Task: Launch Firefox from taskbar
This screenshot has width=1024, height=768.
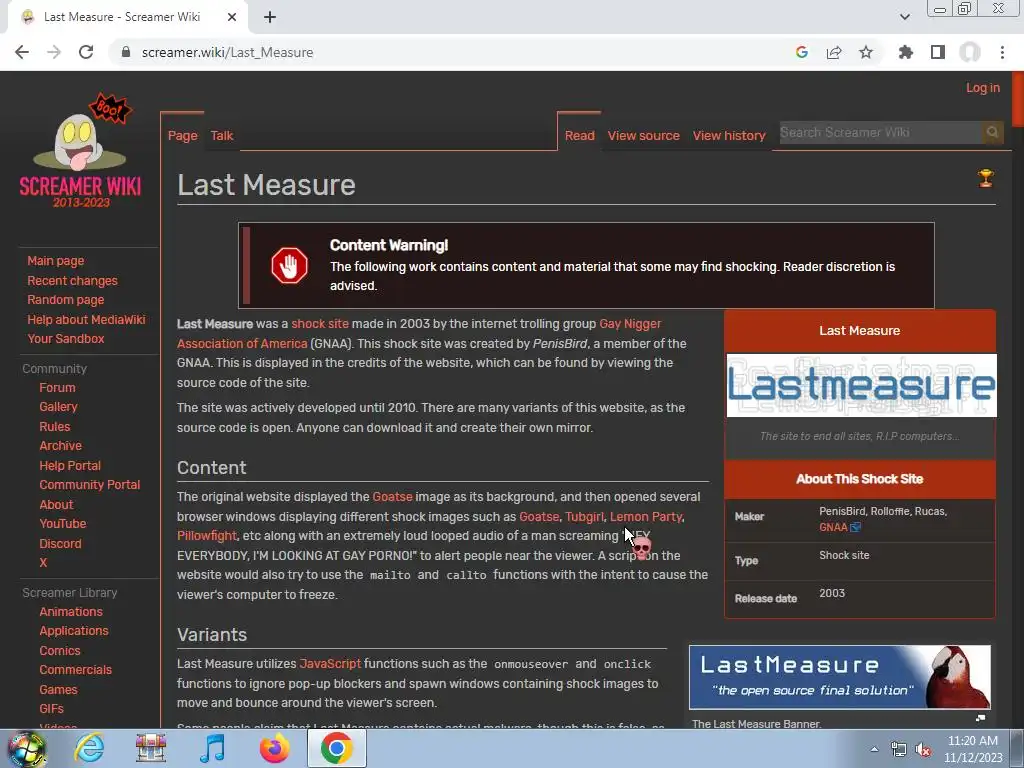Action: (274, 748)
